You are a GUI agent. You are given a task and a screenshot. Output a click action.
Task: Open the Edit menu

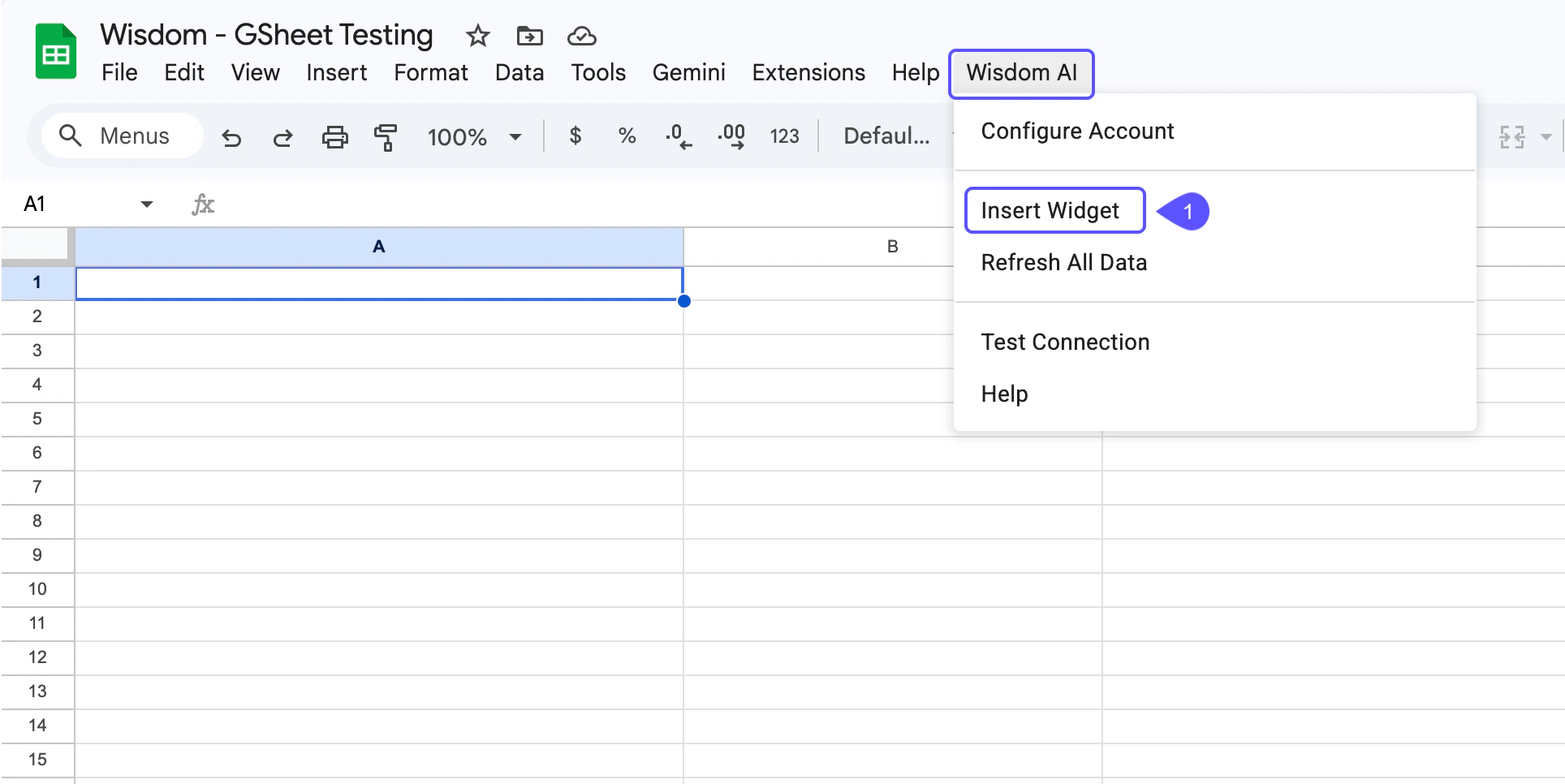(x=184, y=72)
